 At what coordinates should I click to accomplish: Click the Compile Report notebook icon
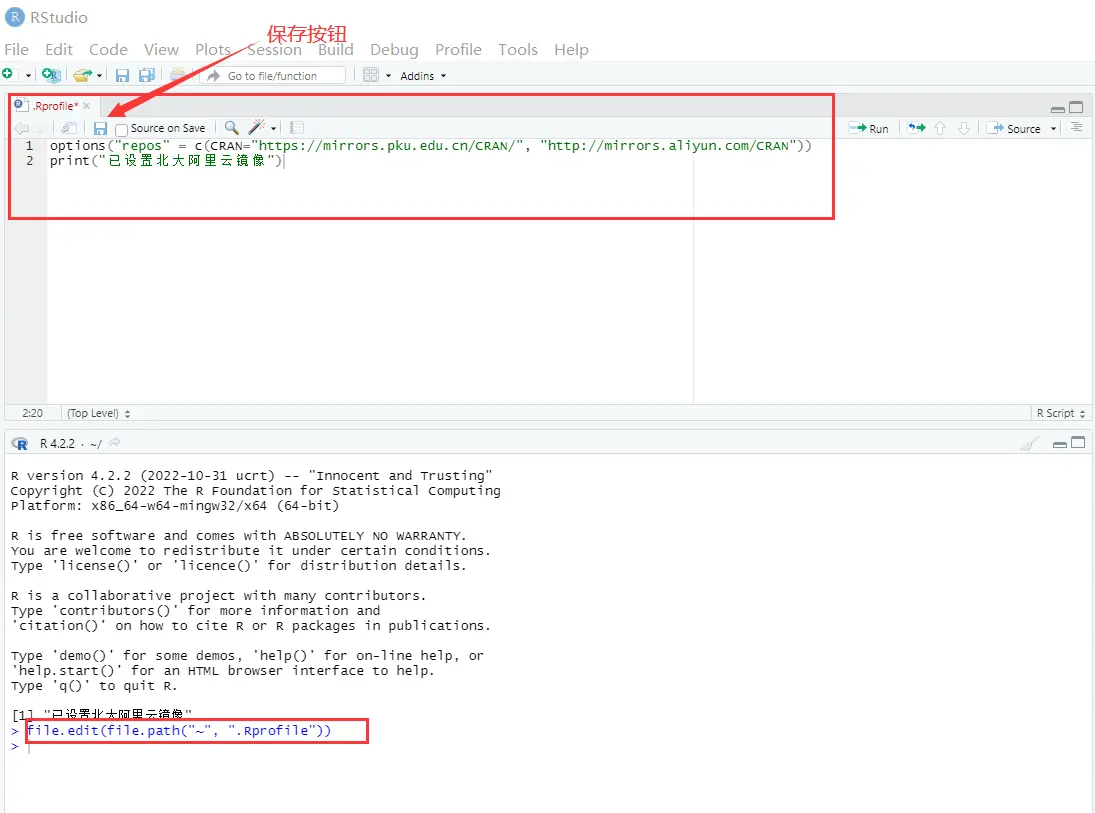pos(297,128)
